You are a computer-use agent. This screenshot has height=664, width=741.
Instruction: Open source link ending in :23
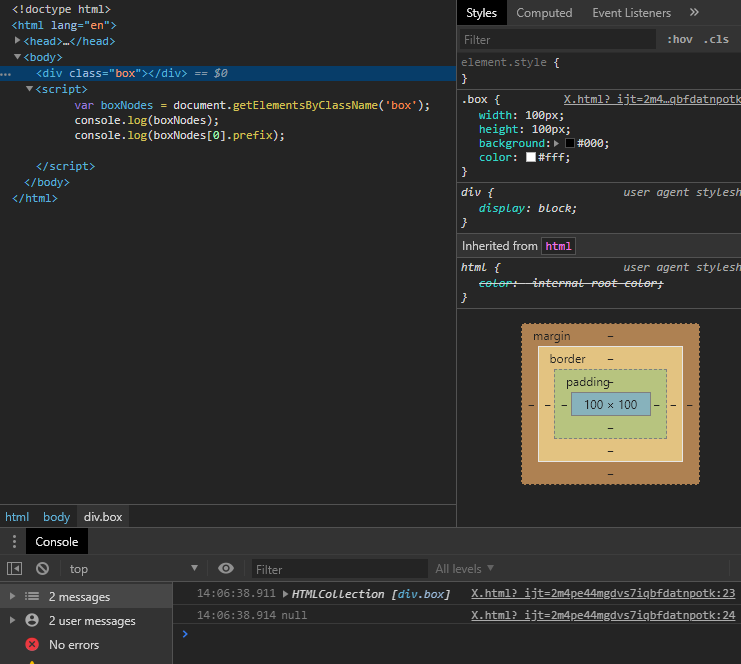pos(603,593)
